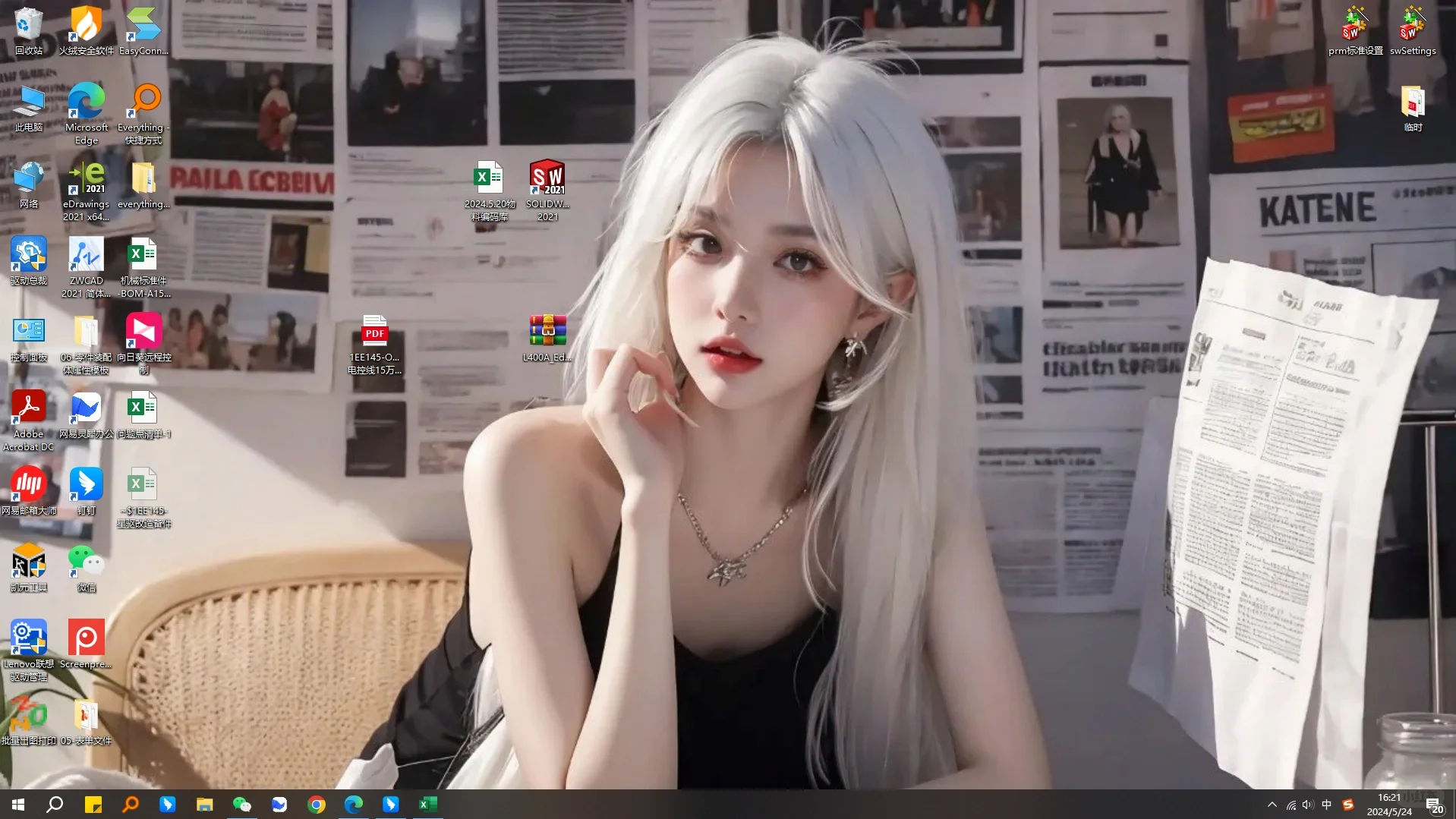Open the network status tray icon
Viewport: 1456px width, 819px height.
pos(1291,805)
